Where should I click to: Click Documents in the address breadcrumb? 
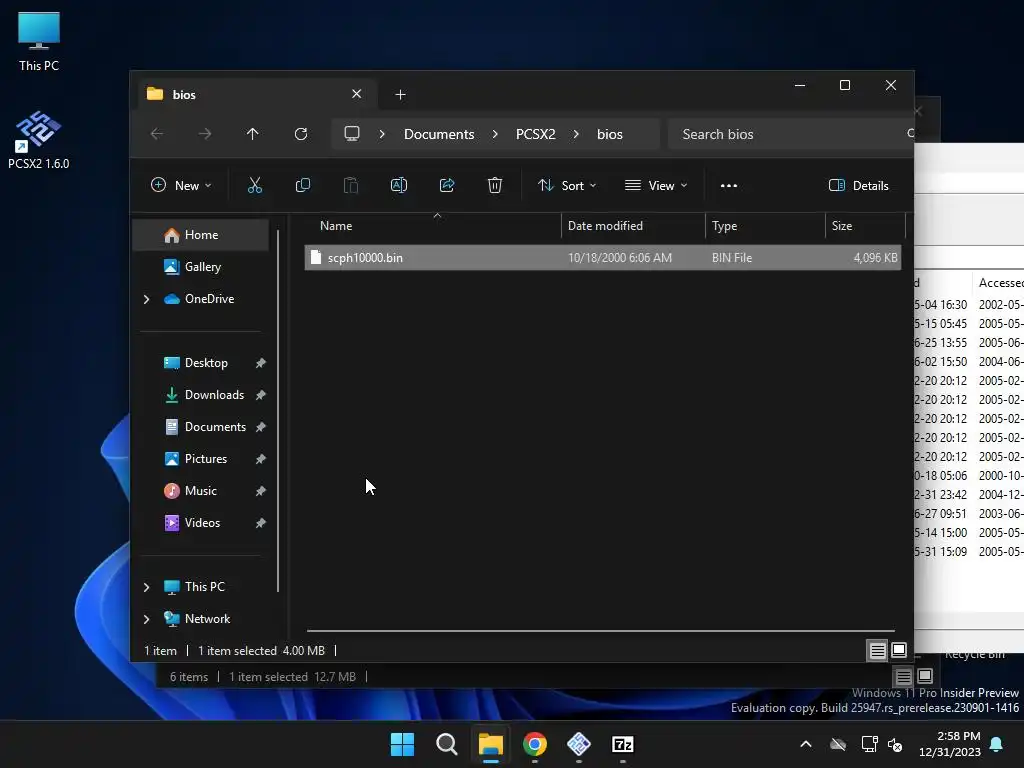point(439,134)
